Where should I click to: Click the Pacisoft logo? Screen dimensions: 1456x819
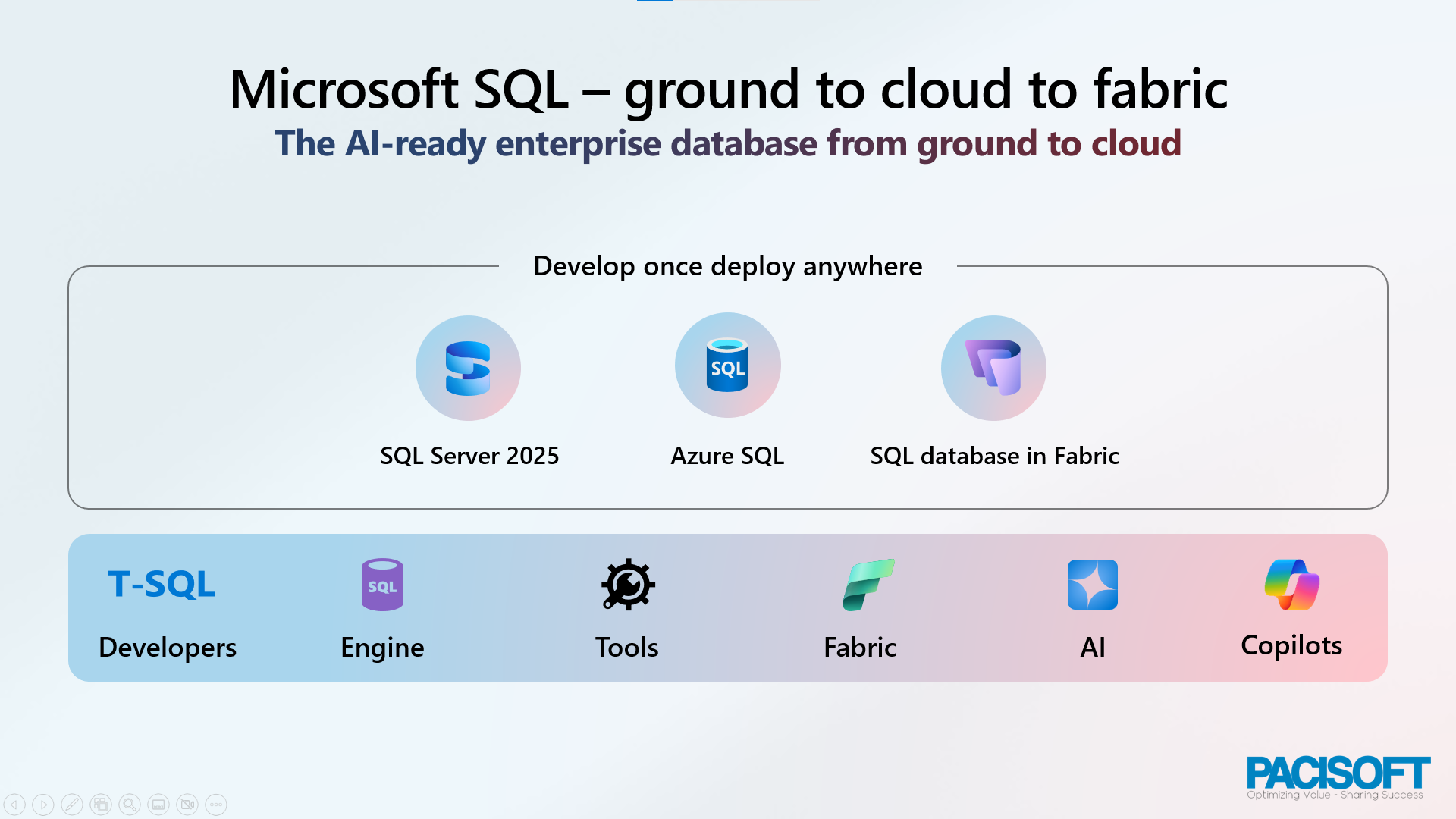click(x=1338, y=777)
